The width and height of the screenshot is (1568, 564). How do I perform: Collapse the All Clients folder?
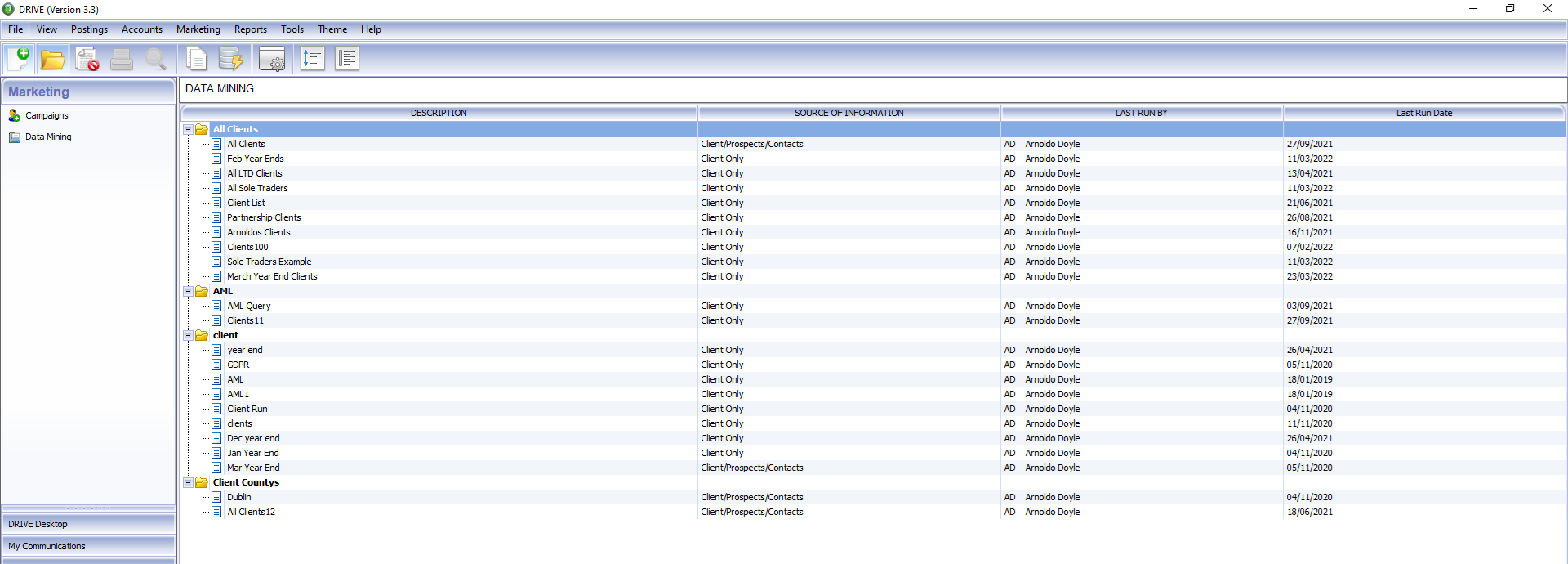click(x=188, y=129)
